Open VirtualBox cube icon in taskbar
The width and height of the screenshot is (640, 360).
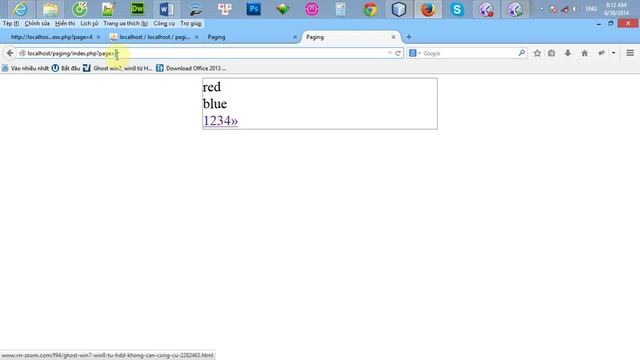tap(399, 9)
